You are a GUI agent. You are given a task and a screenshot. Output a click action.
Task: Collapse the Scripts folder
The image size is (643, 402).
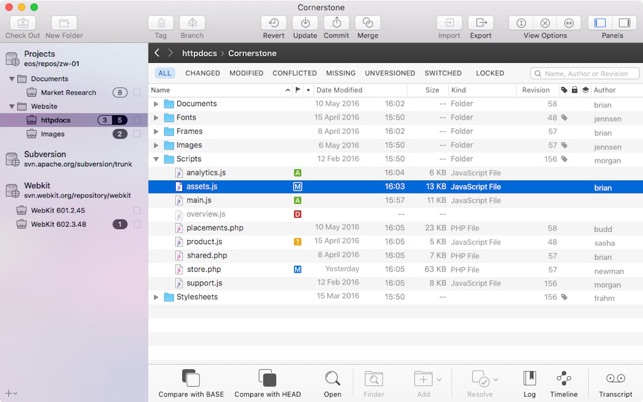click(x=156, y=159)
